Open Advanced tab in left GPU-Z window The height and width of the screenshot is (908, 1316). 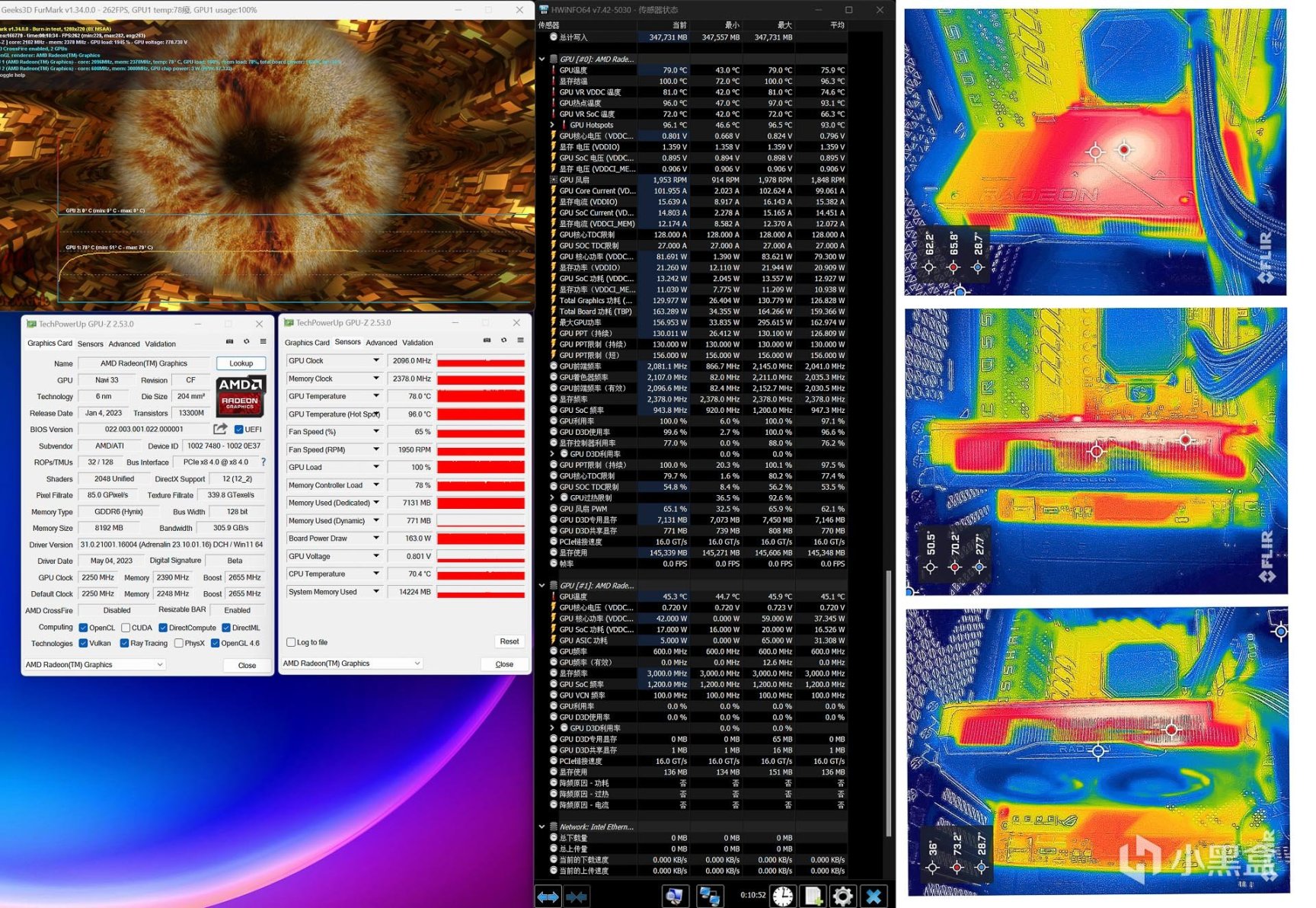pos(124,344)
